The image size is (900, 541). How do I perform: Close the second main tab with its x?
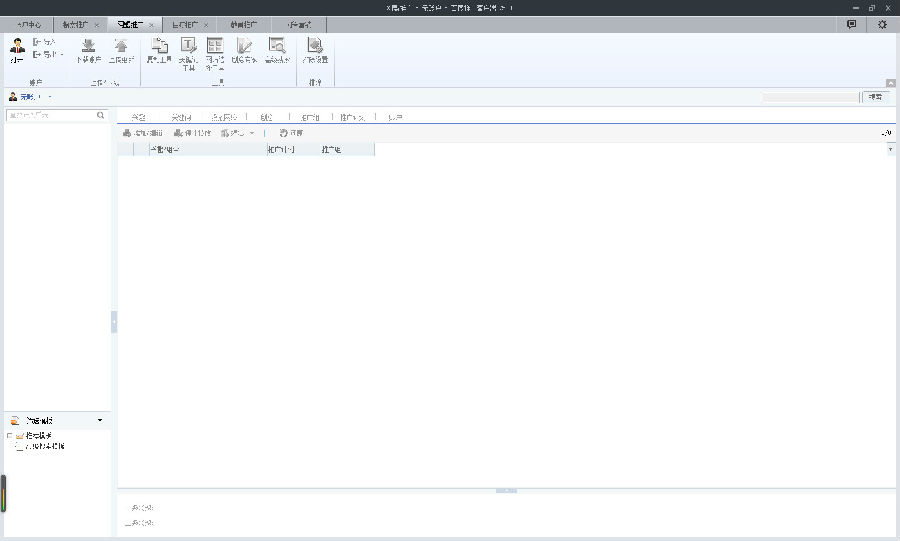coord(96,25)
